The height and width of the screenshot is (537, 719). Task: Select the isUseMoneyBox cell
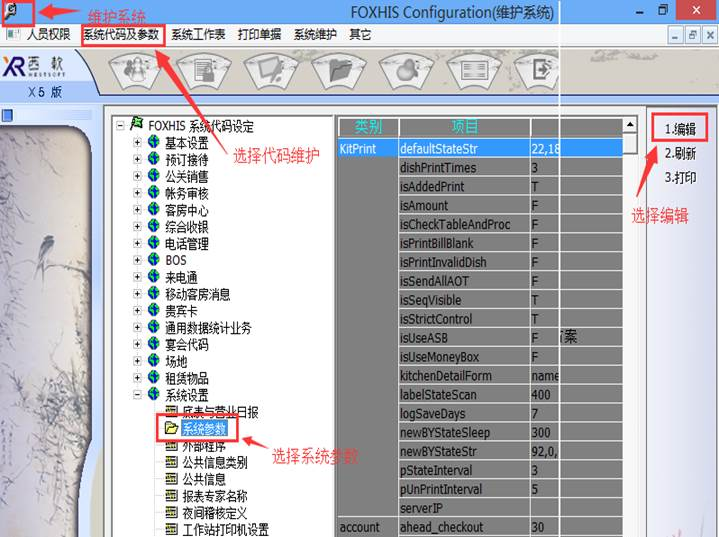(x=465, y=357)
